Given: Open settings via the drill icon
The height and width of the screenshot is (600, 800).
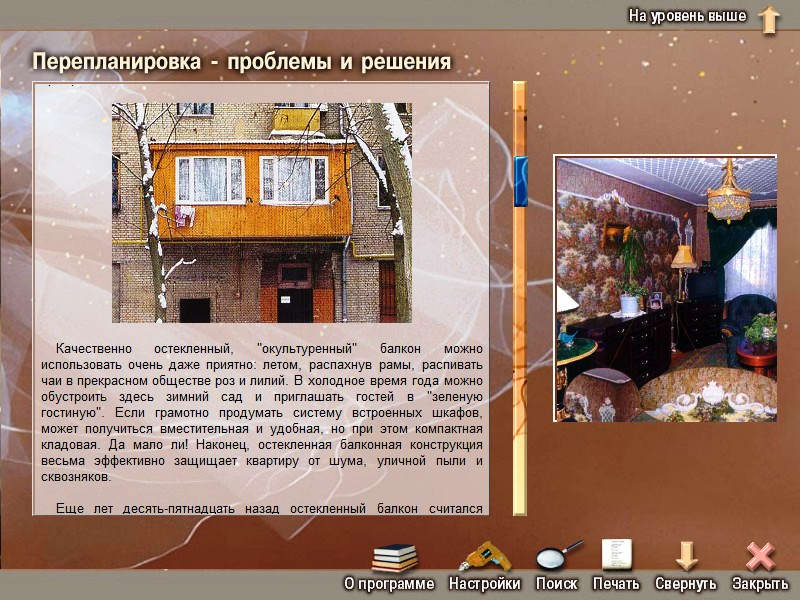Looking at the screenshot, I should tap(485, 557).
